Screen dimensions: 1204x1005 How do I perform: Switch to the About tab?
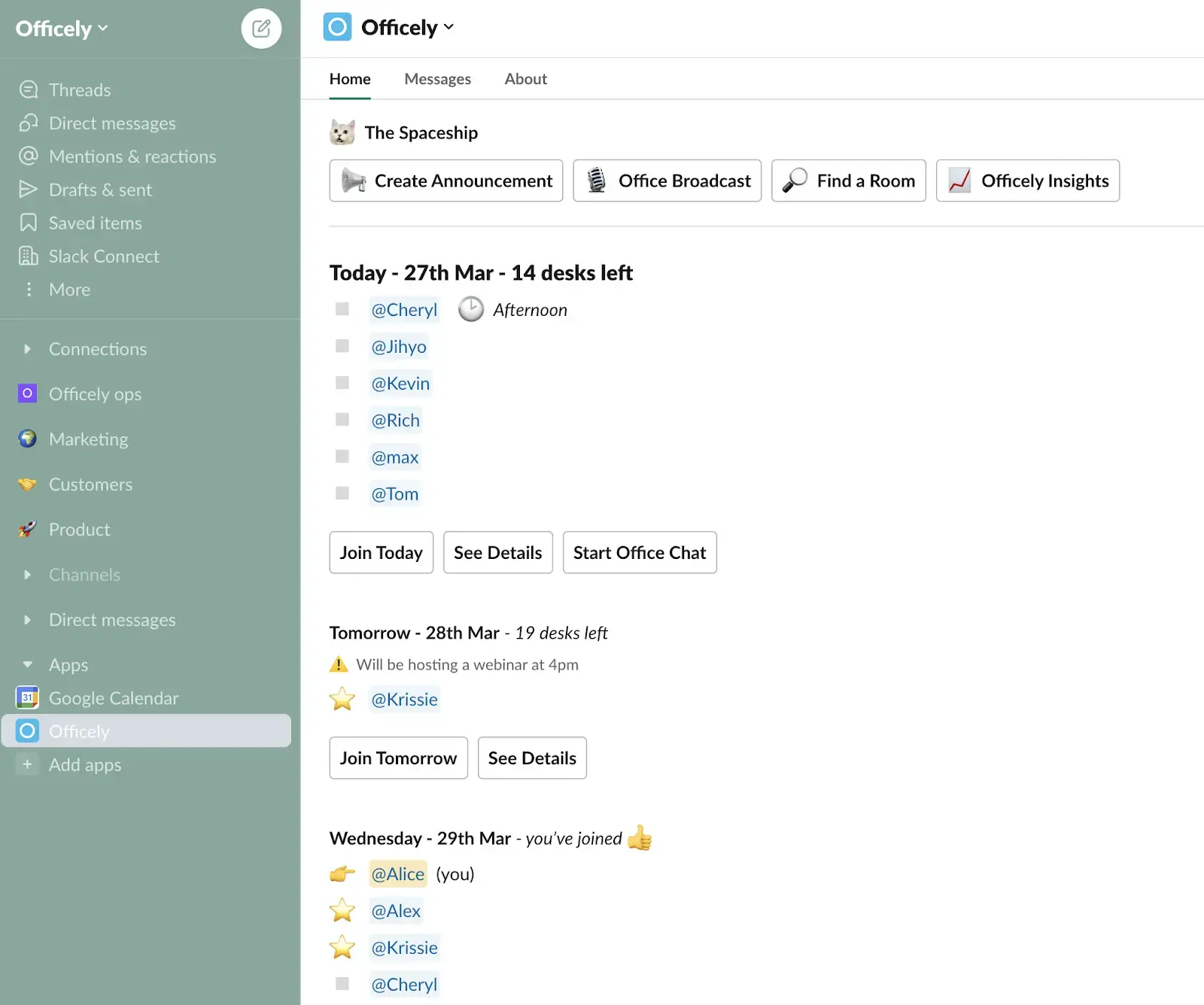click(x=525, y=79)
